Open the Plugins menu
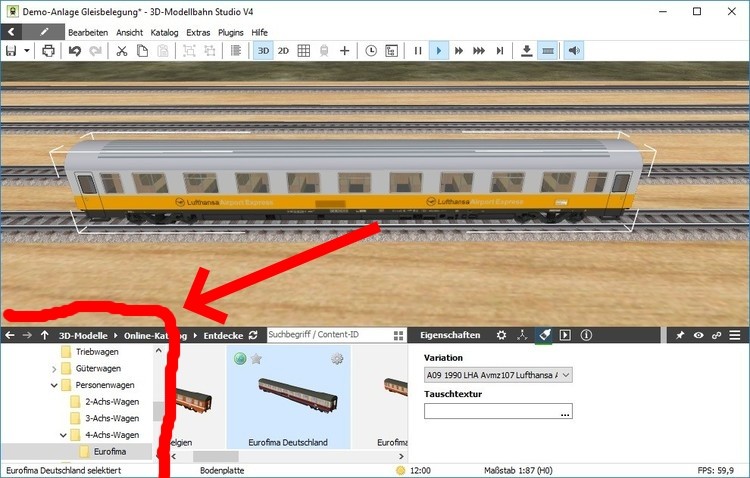The image size is (750, 478). (231, 33)
